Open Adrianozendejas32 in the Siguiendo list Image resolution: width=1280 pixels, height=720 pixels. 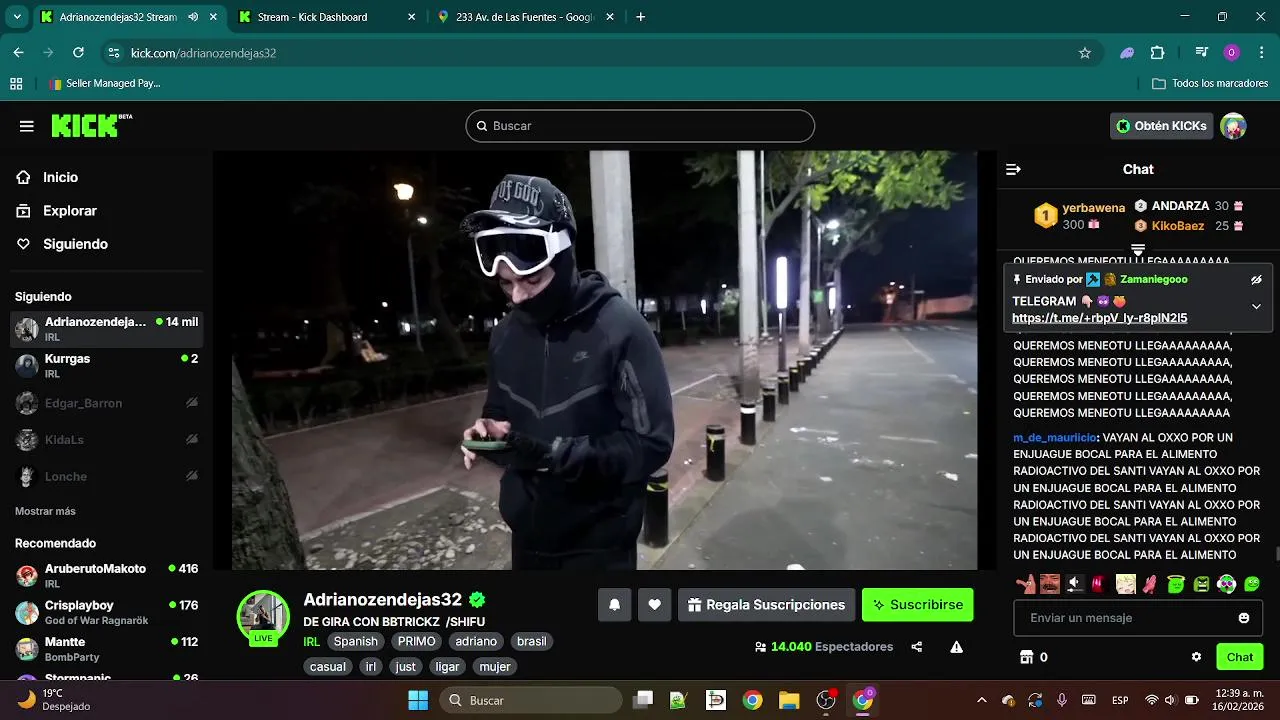click(x=106, y=328)
